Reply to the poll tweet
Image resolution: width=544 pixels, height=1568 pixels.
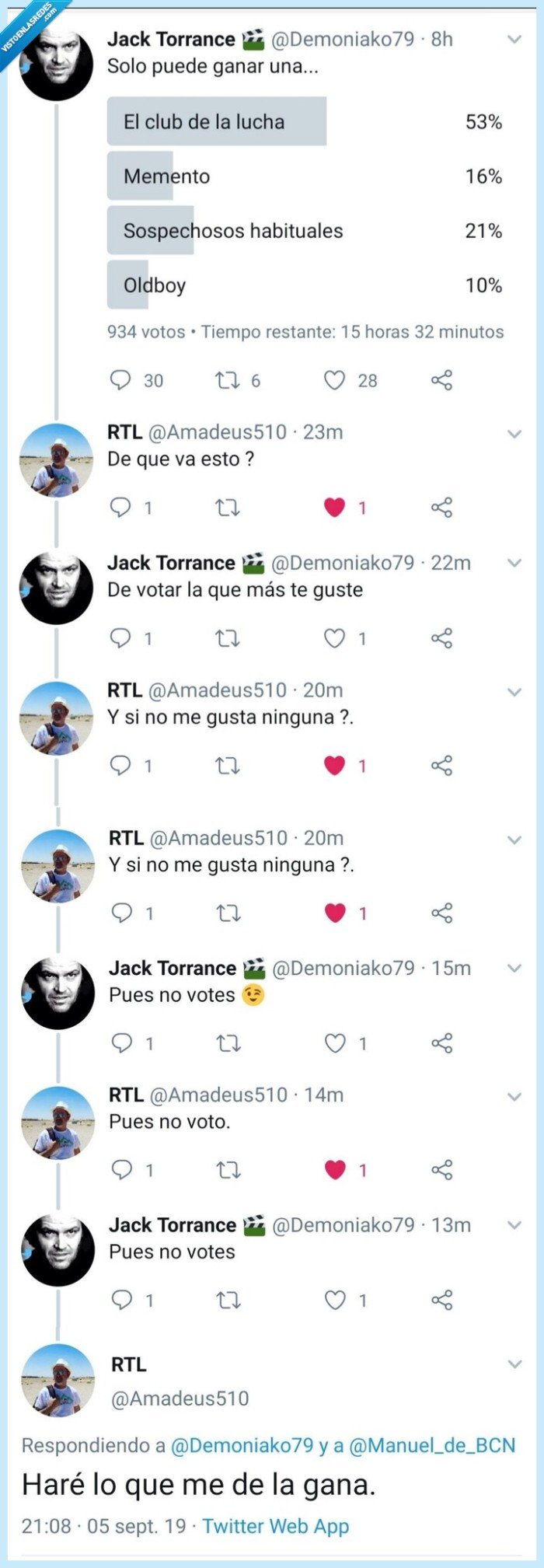[x=121, y=380]
